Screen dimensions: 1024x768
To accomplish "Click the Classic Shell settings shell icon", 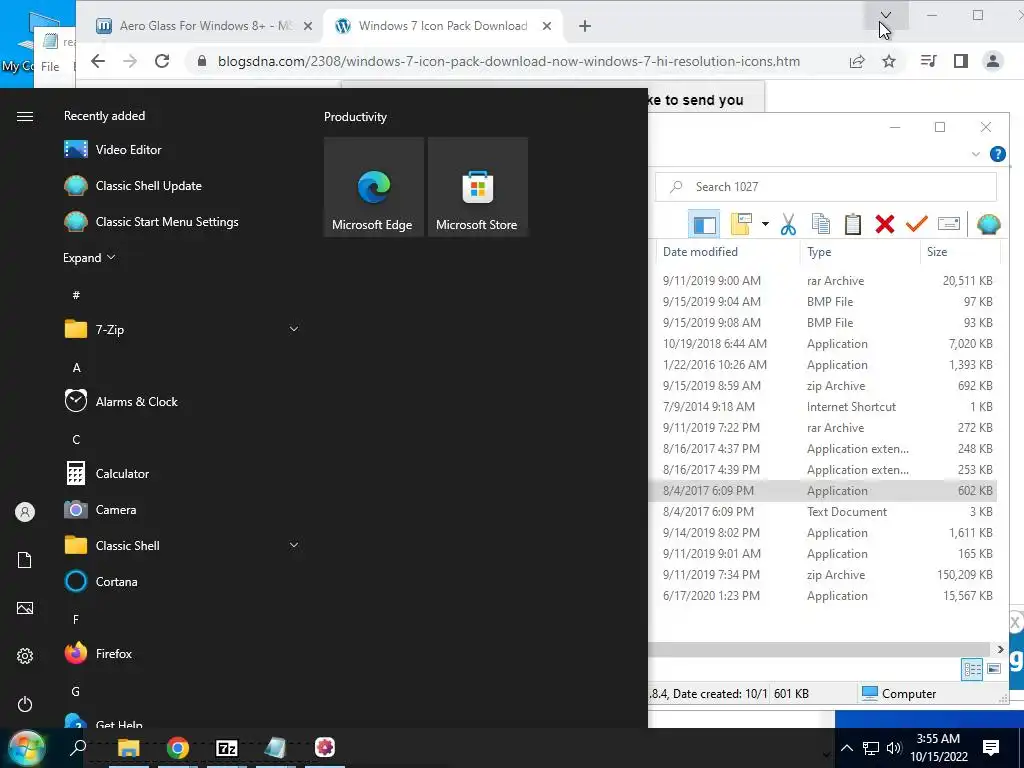I will (x=988, y=224).
